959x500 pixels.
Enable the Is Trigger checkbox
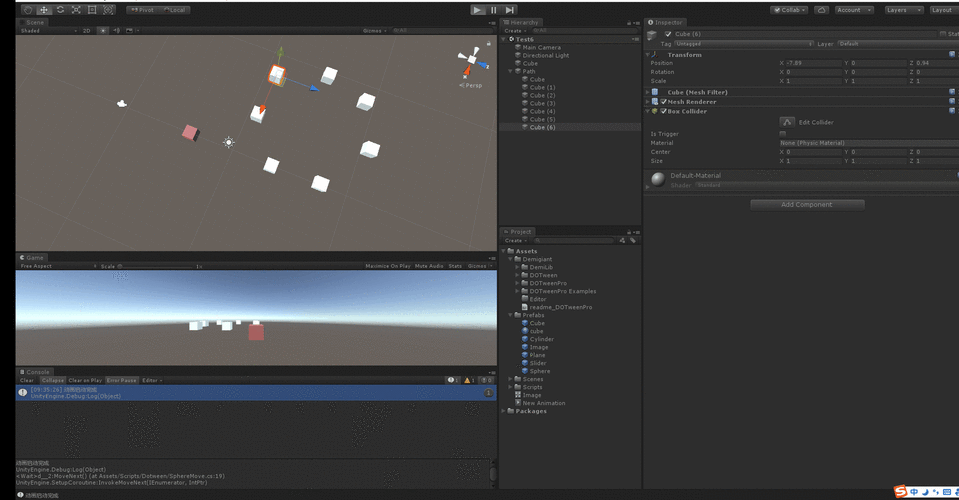pos(782,133)
